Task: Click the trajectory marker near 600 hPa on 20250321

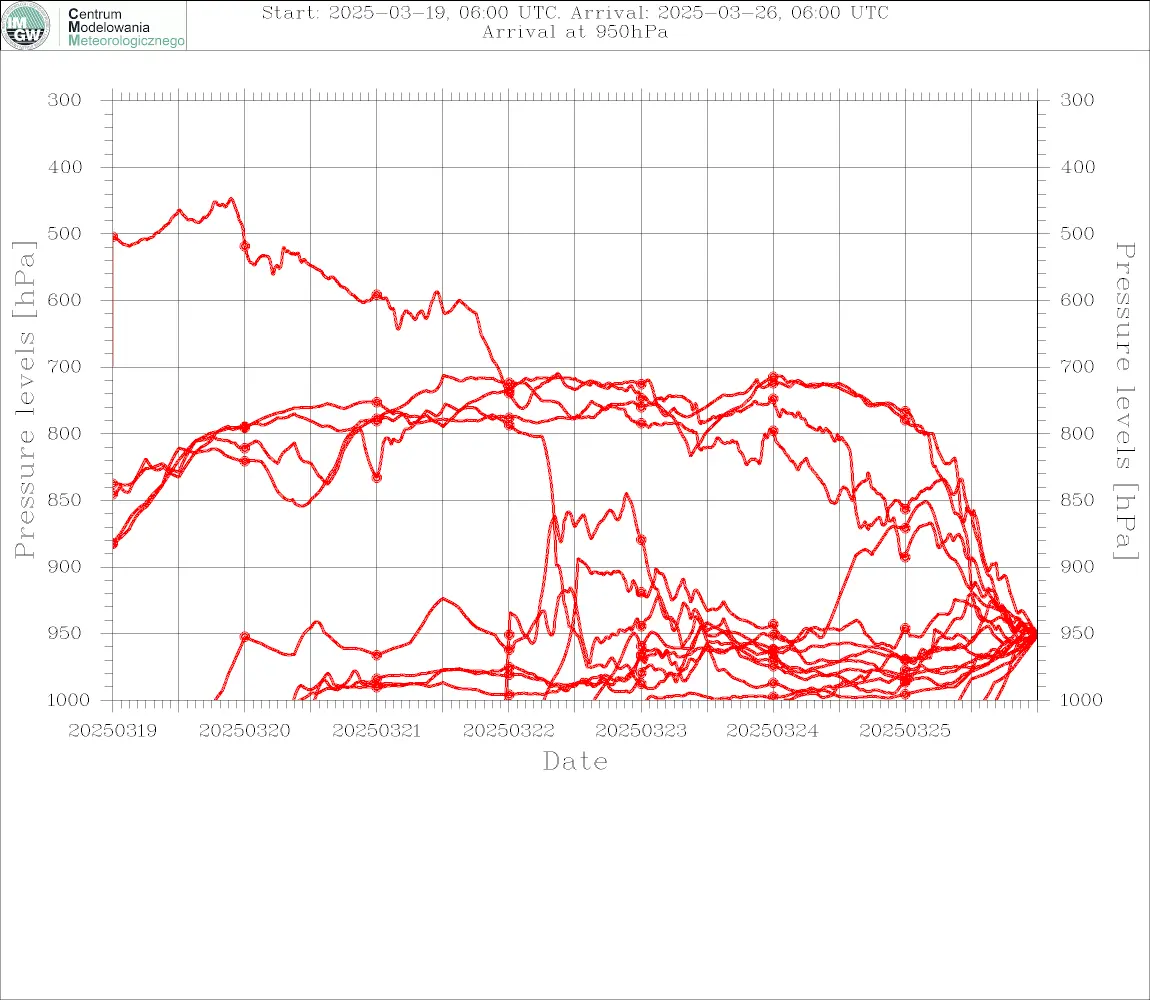Action: [377, 295]
